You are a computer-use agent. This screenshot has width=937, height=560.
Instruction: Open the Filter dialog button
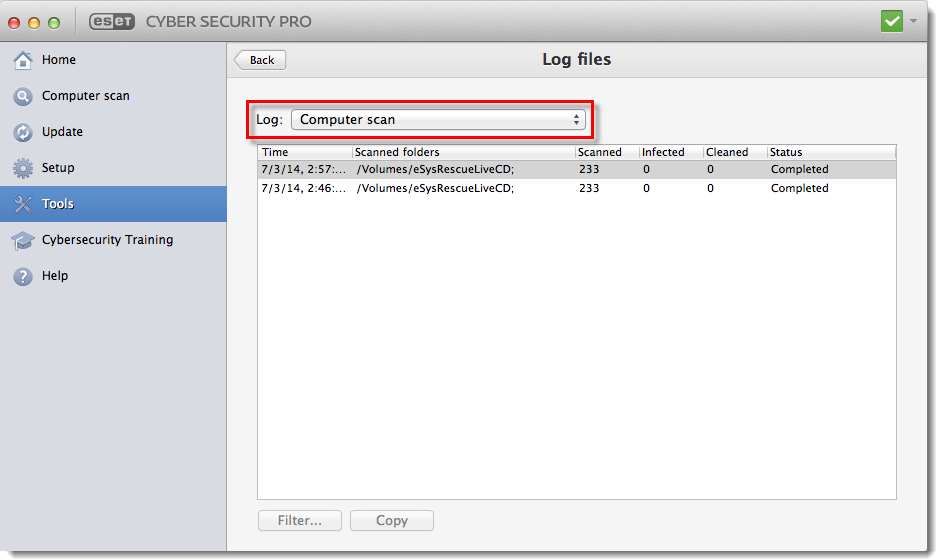[x=300, y=520]
